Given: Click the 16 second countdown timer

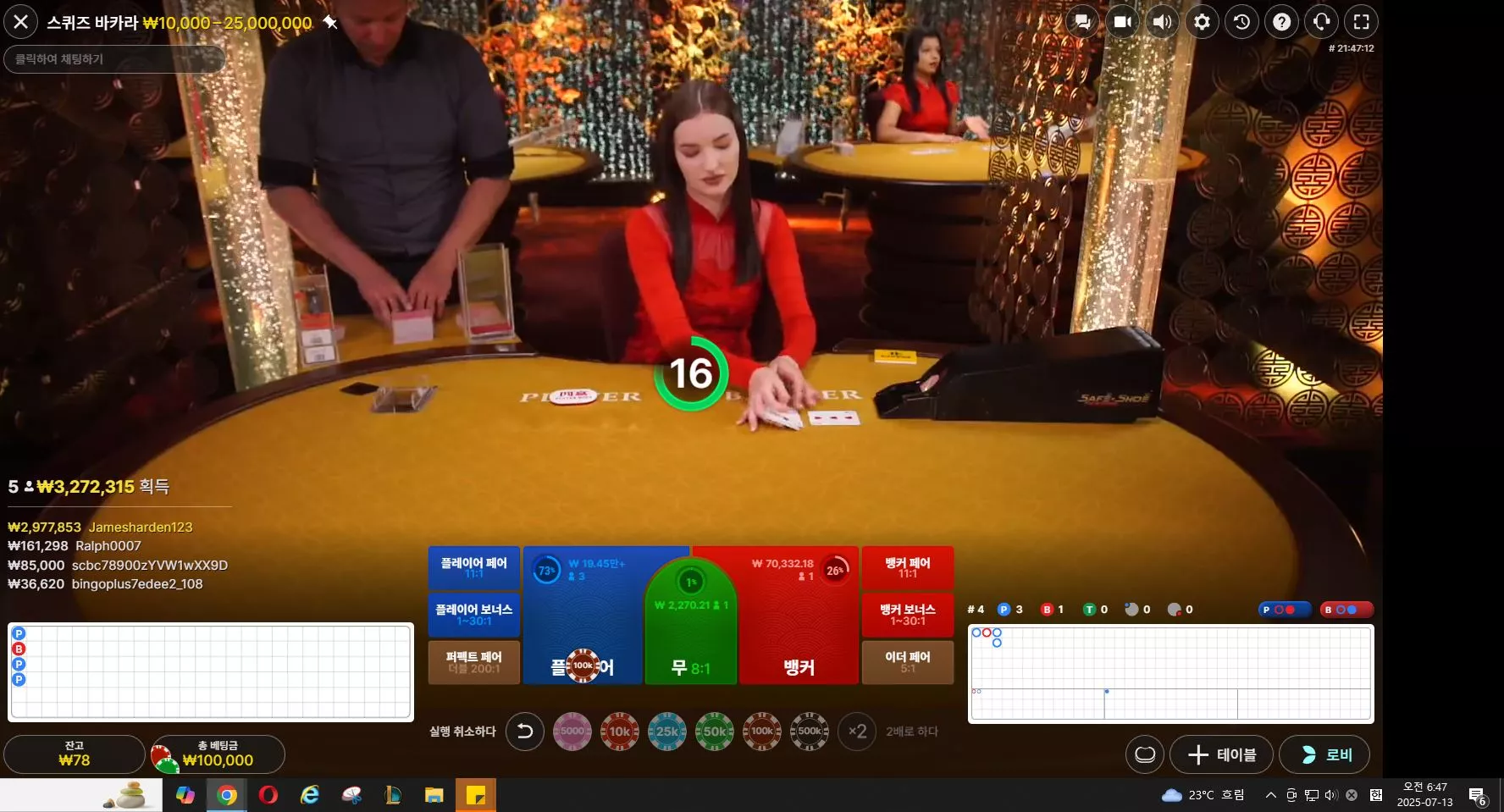Looking at the screenshot, I should [691, 373].
